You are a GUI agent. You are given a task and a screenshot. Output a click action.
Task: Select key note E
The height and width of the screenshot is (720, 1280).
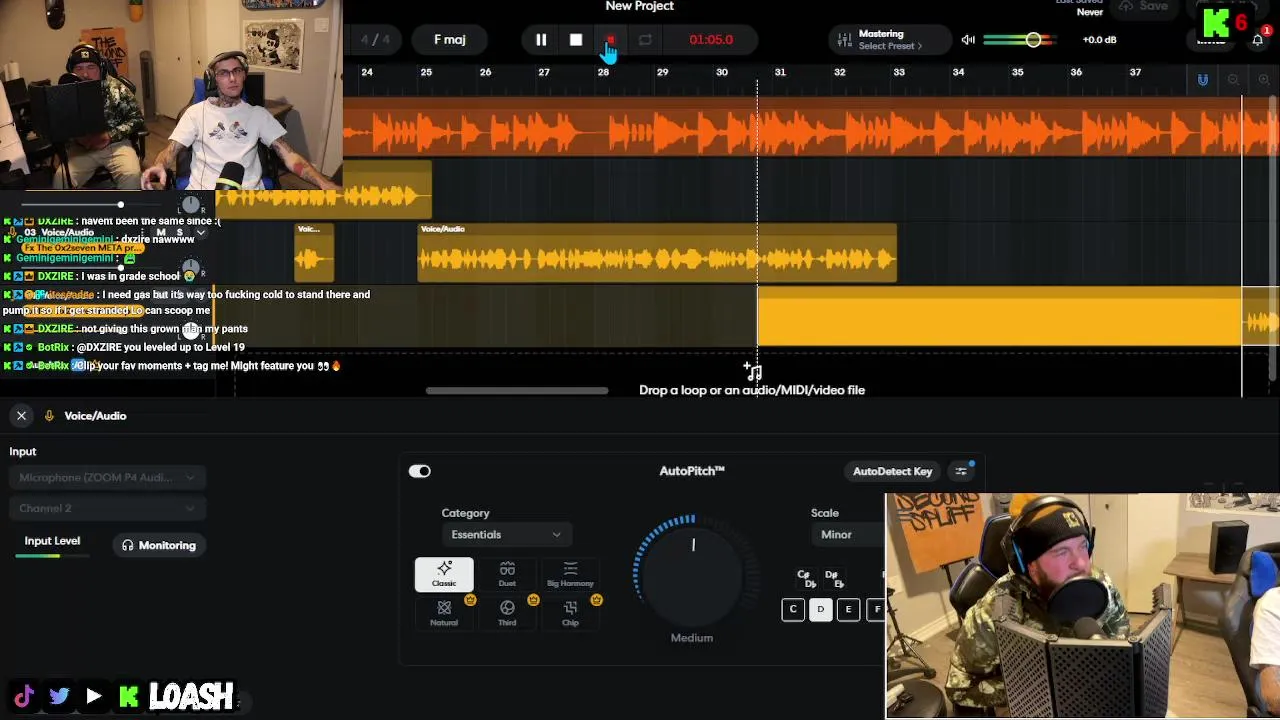[848, 609]
